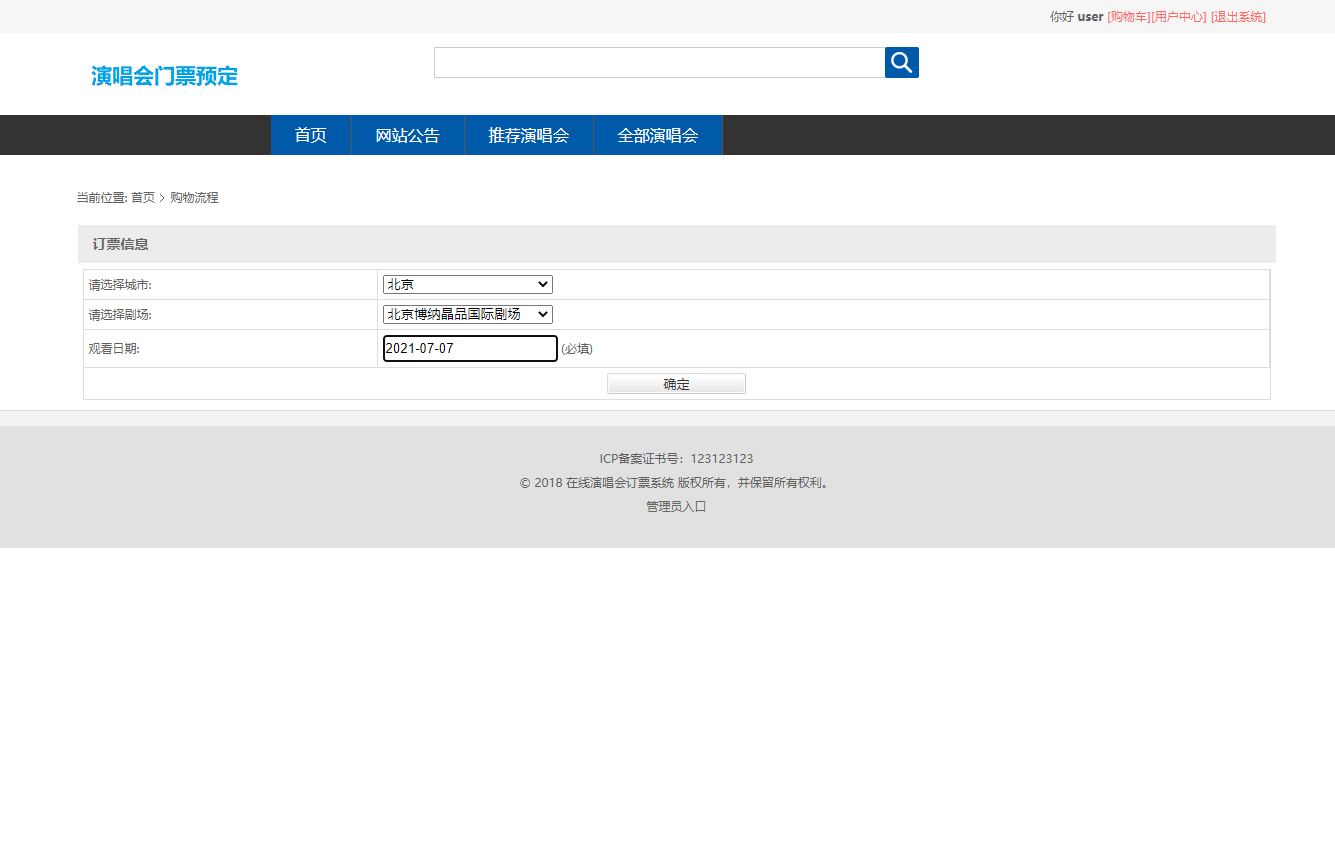The image size is (1335, 850).
Task: Switch to the 推荐演唱会 tab
Action: point(528,135)
